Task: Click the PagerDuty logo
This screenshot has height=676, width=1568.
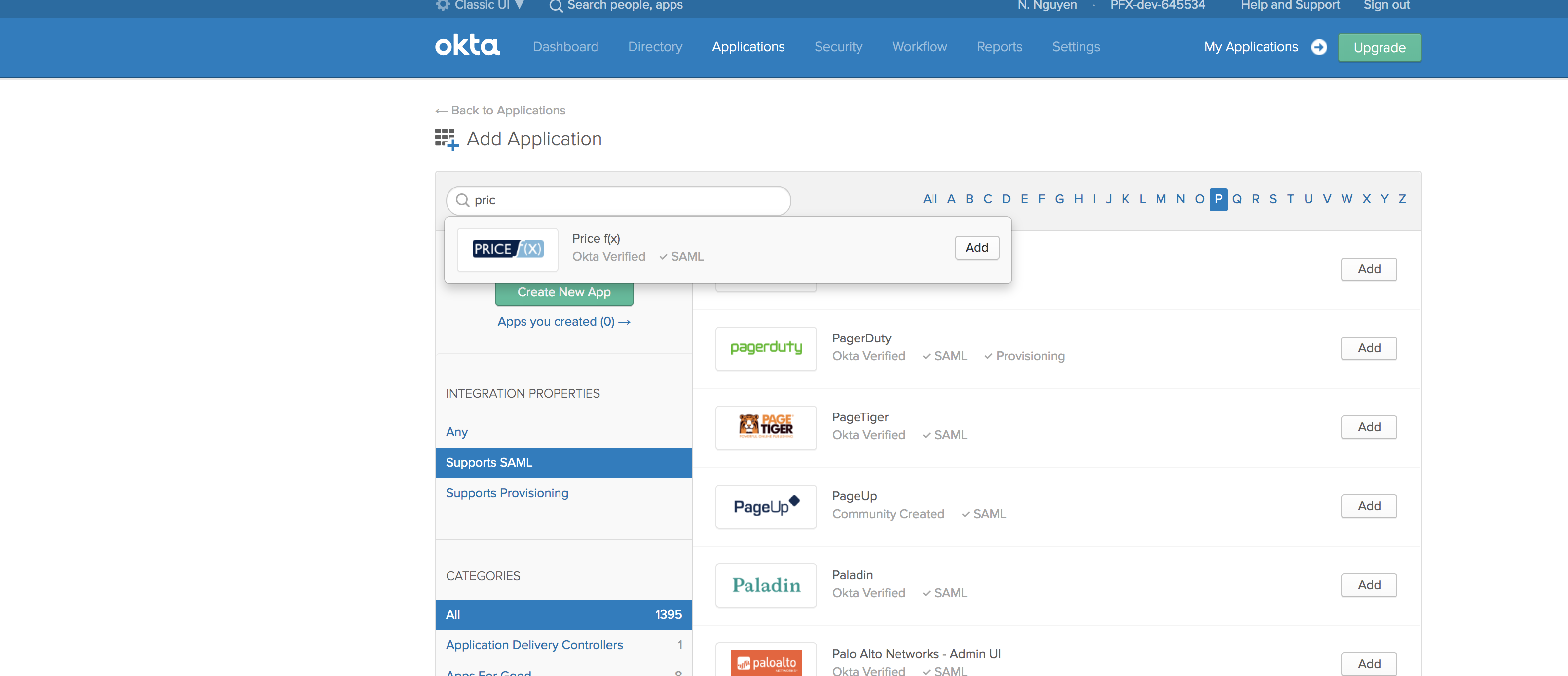Action: pos(766,348)
